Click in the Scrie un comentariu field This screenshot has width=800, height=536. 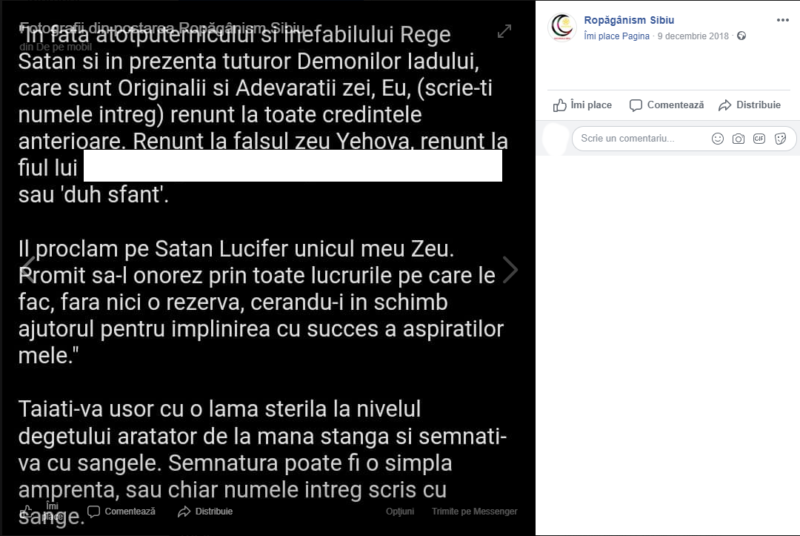[x=640, y=139]
